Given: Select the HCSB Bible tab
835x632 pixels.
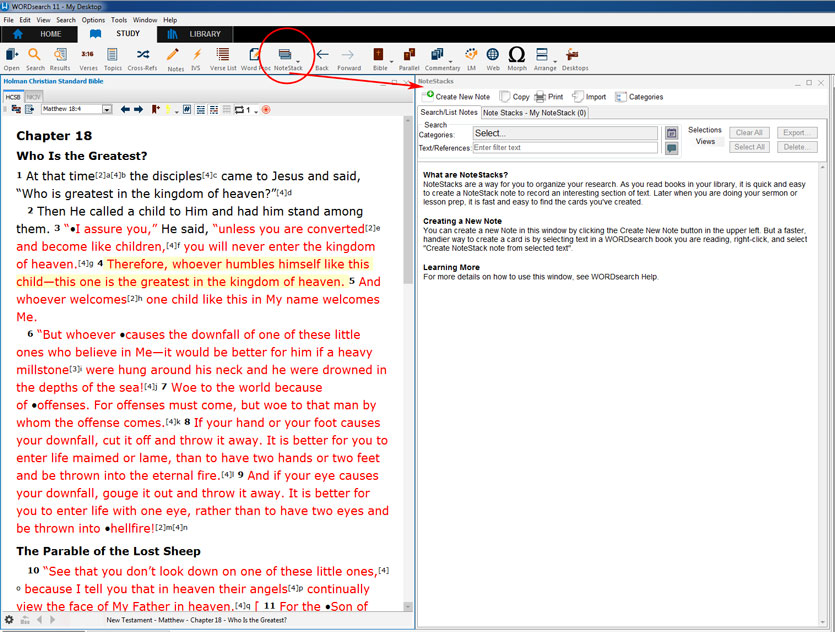Looking at the screenshot, I should (13, 97).
